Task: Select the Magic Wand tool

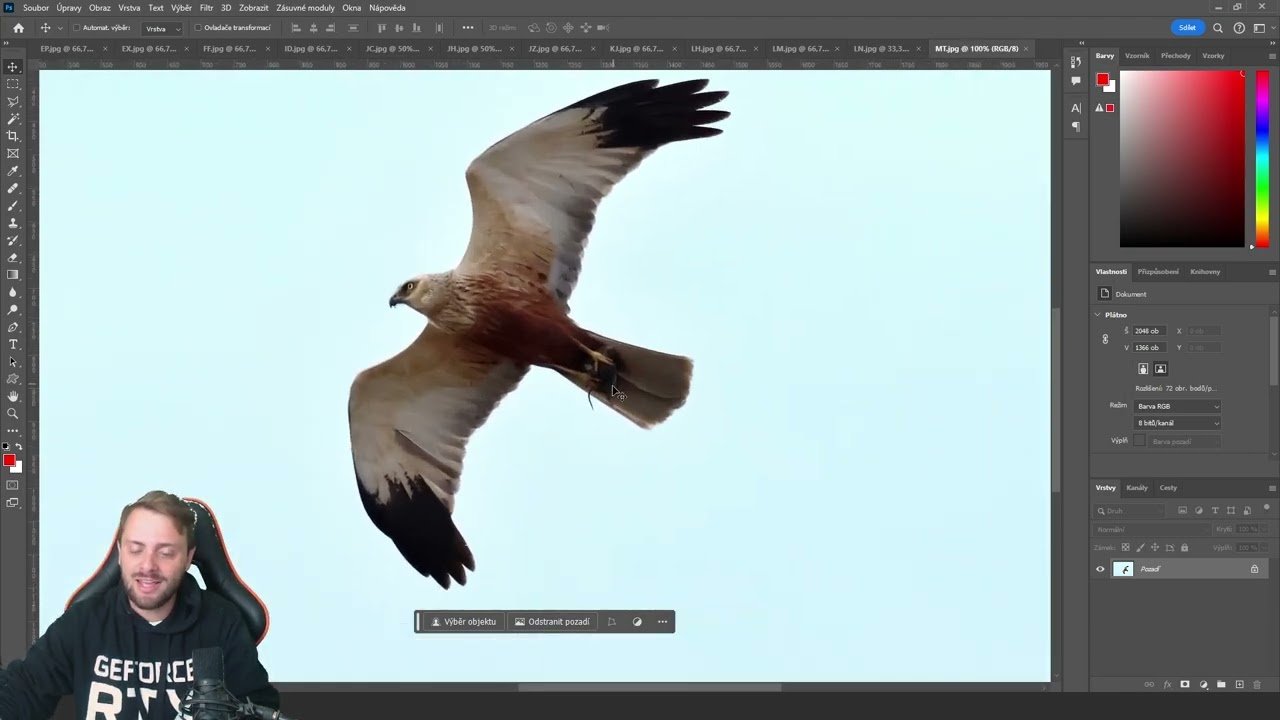Action: [x=13, y=119]
